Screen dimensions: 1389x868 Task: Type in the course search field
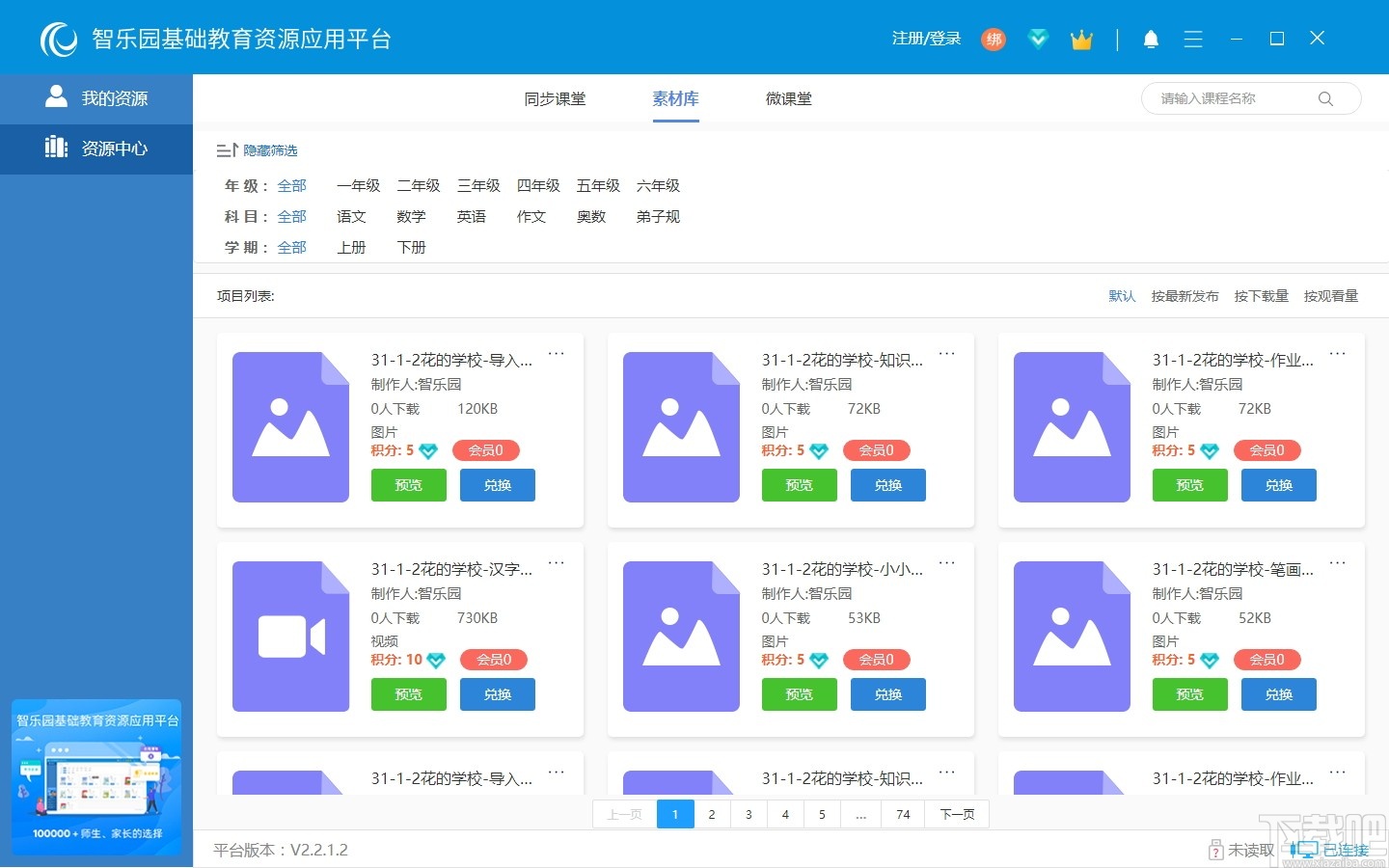tap(1225, 98)
